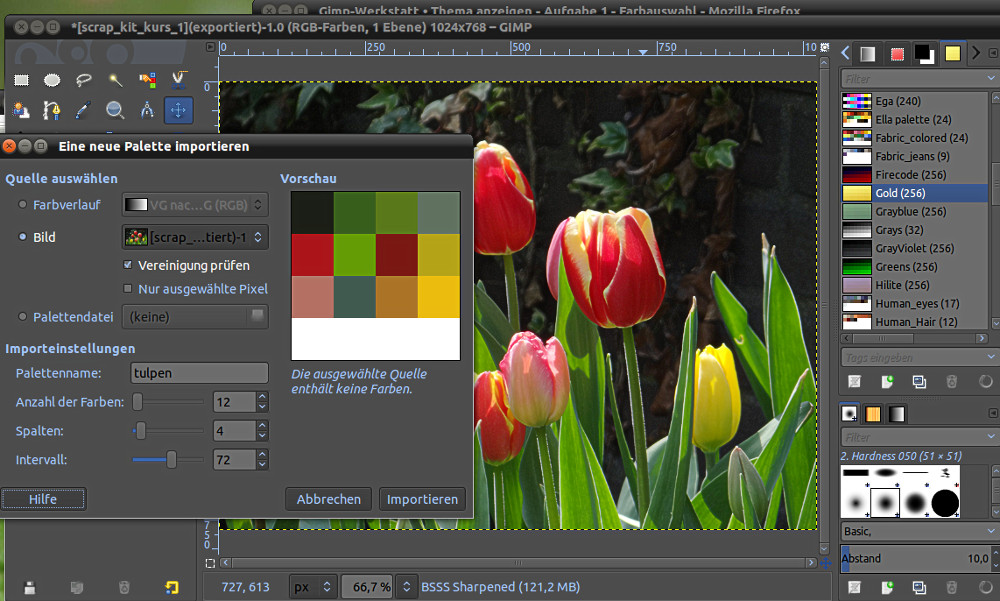The image size is (1000, 601).
Task: Click the Move tool
Action: (x=179, y=110)
